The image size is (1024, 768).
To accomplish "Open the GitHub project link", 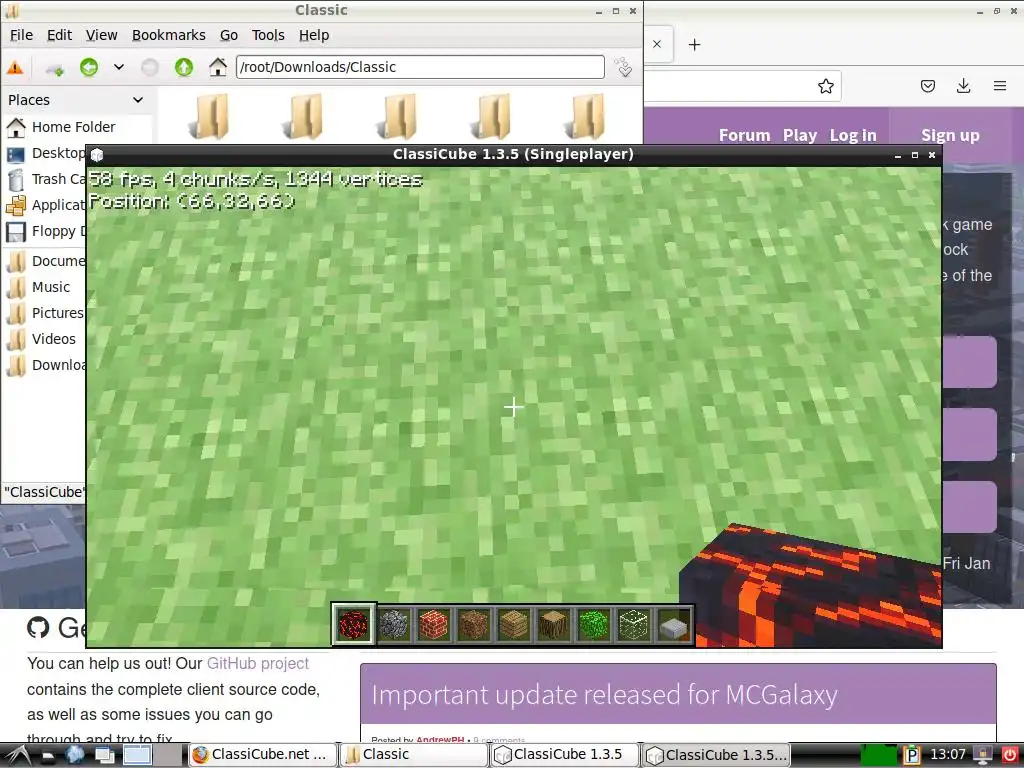I will click(257, 664).
